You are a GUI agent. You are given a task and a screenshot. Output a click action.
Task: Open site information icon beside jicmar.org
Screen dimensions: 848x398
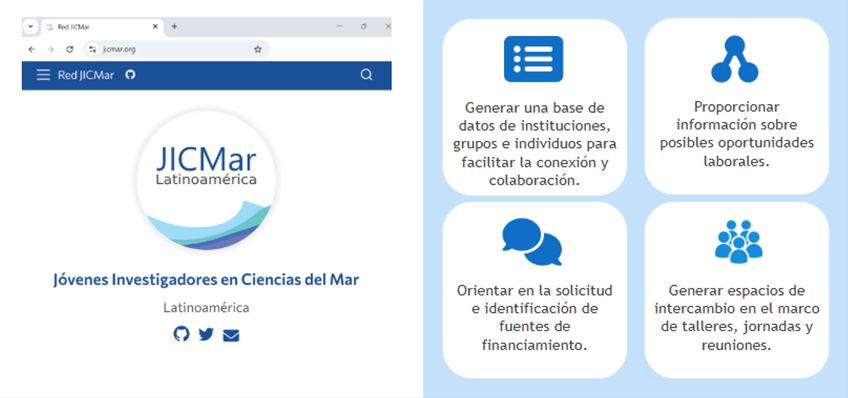coord(92,49)
